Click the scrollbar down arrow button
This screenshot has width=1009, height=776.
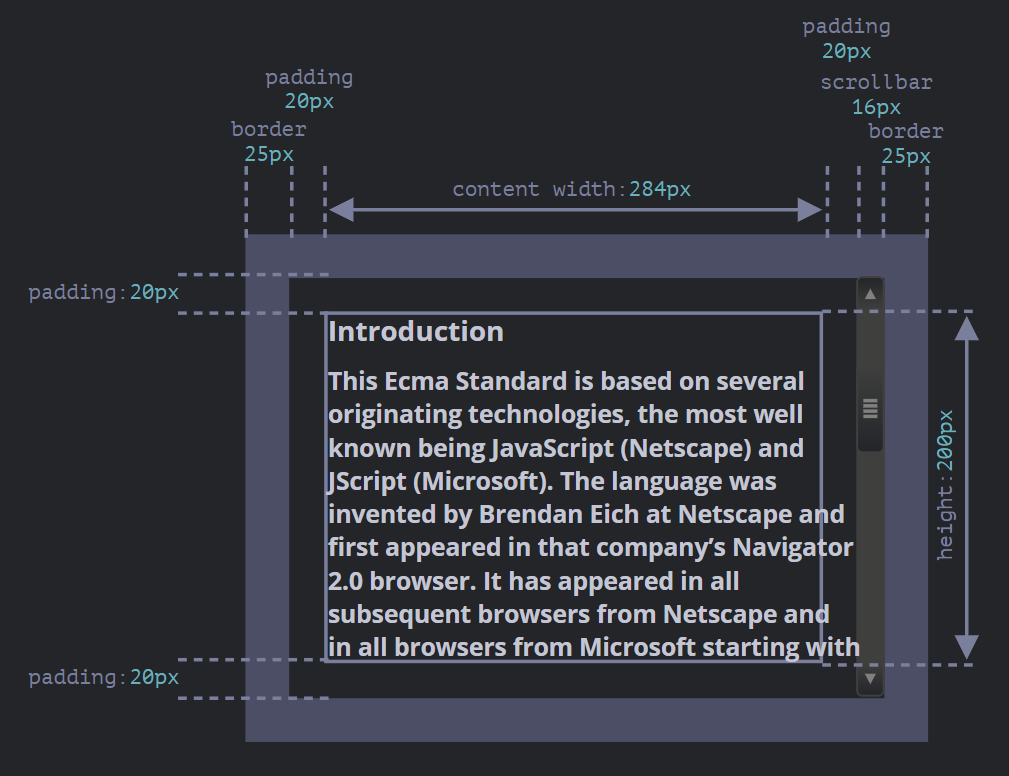pyautogui.click(x=870, y=679)
